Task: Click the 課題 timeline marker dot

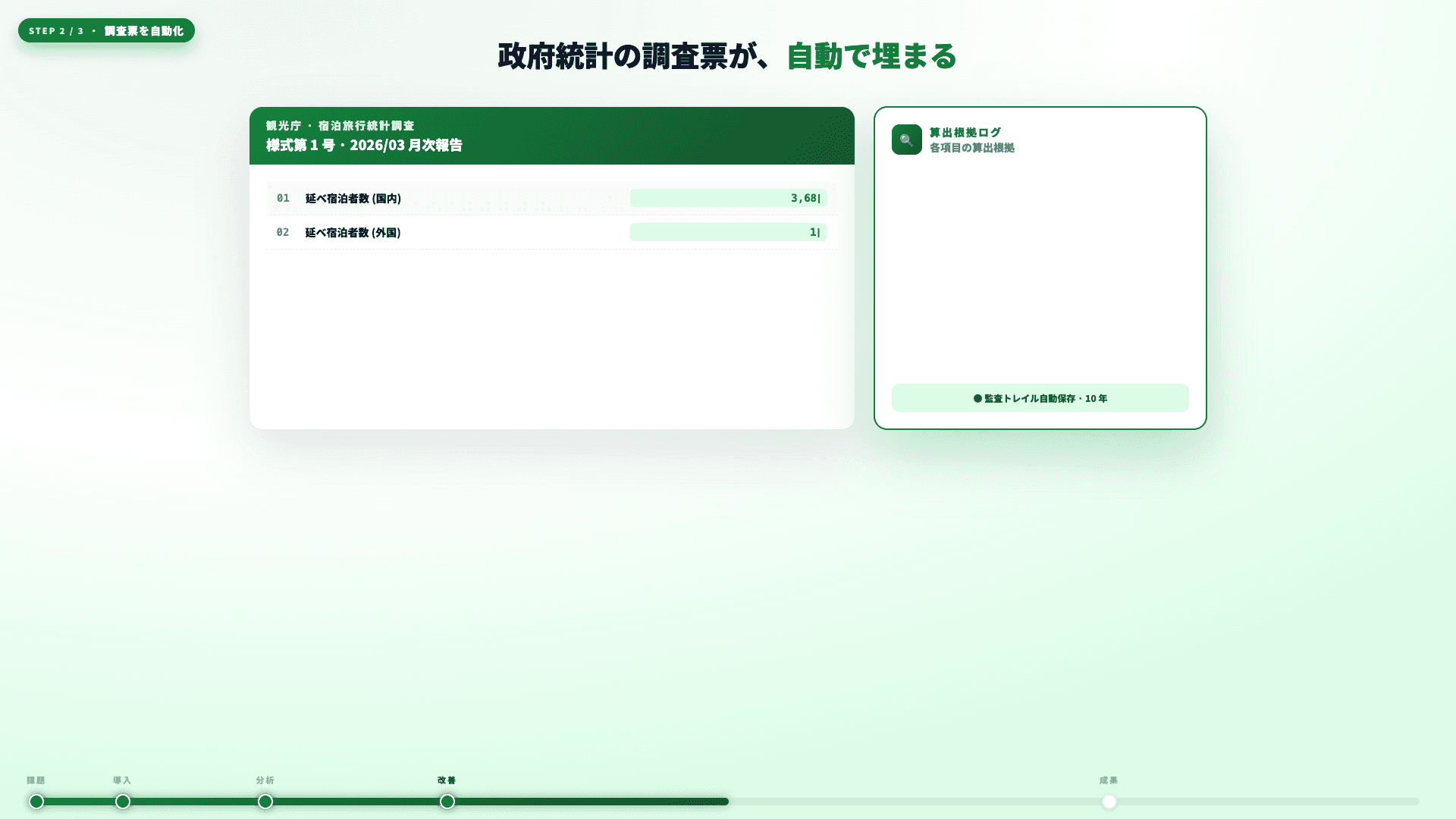Action: (x=36, y=802)
